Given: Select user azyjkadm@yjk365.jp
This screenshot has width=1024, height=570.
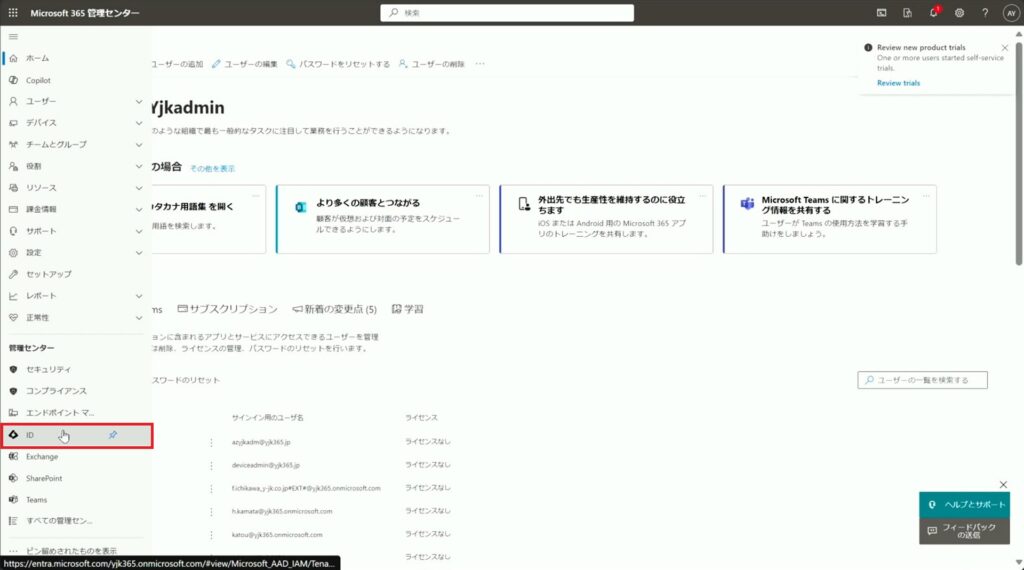Looking at the screenshot, I should click(x=261, y=442).
